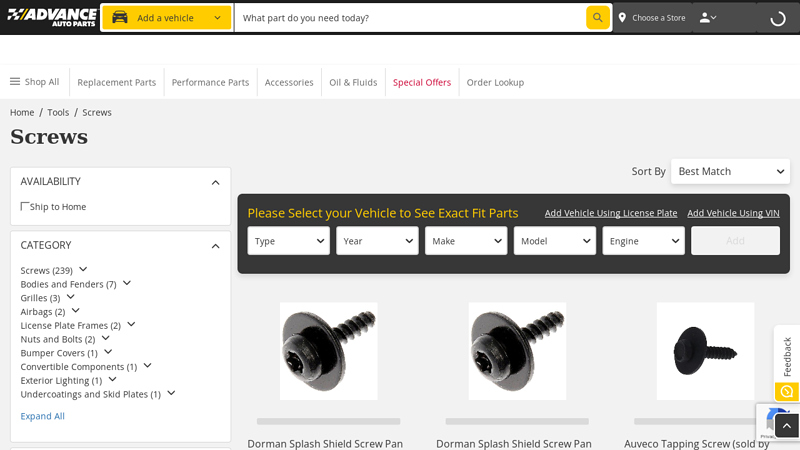Click the car icon in Add a vehicle

(120, 17)
